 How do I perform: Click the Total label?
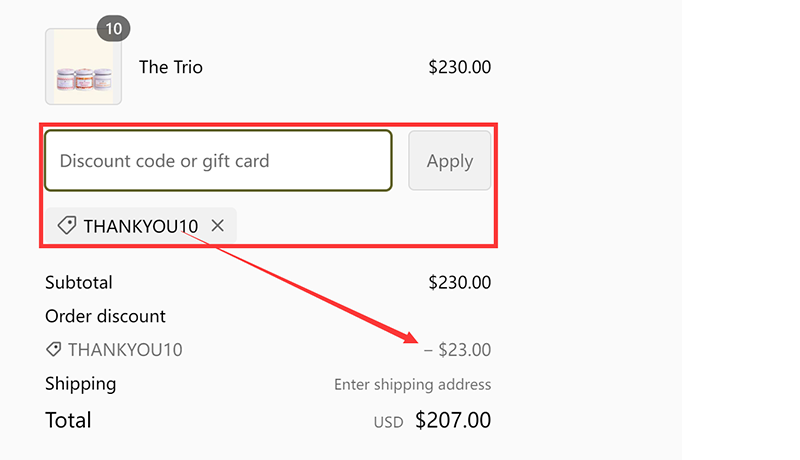click(68, 420)
